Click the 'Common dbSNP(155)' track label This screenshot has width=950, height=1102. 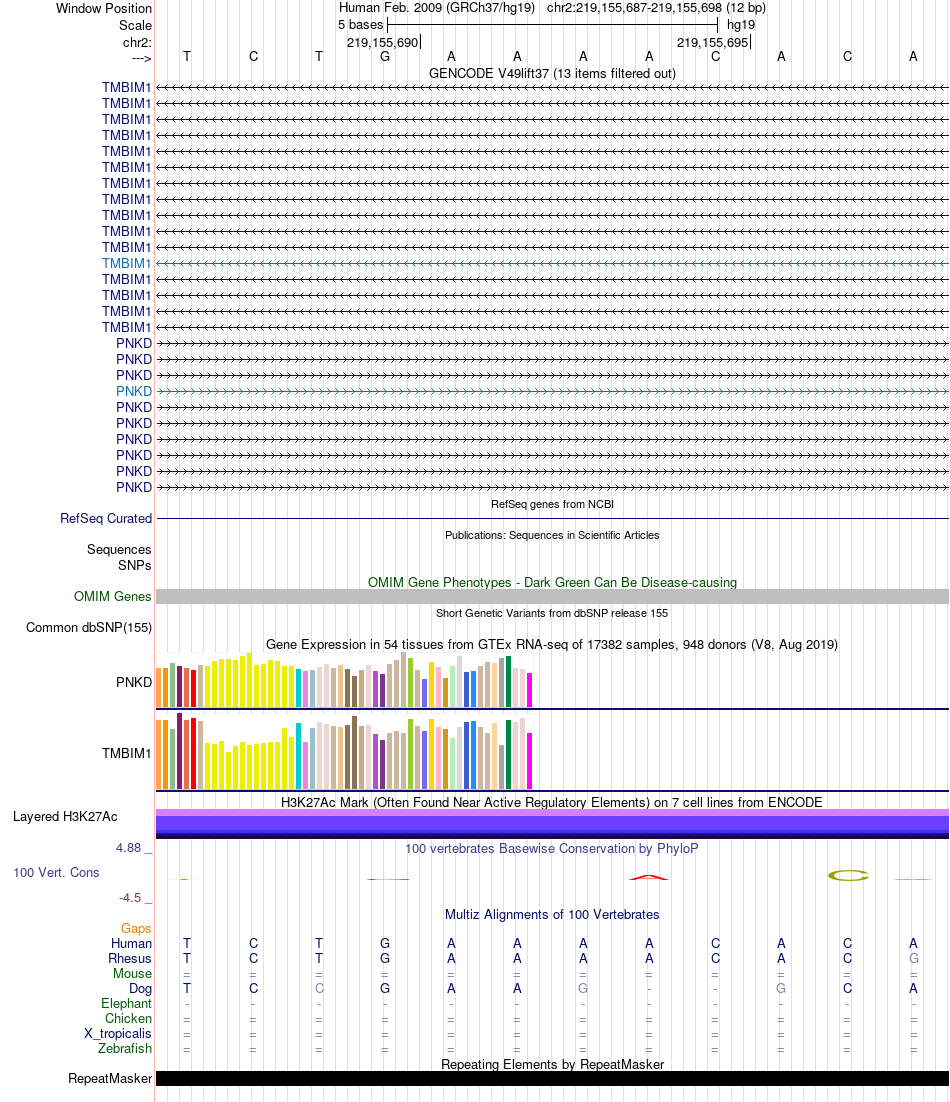click(x=89, y=628)
